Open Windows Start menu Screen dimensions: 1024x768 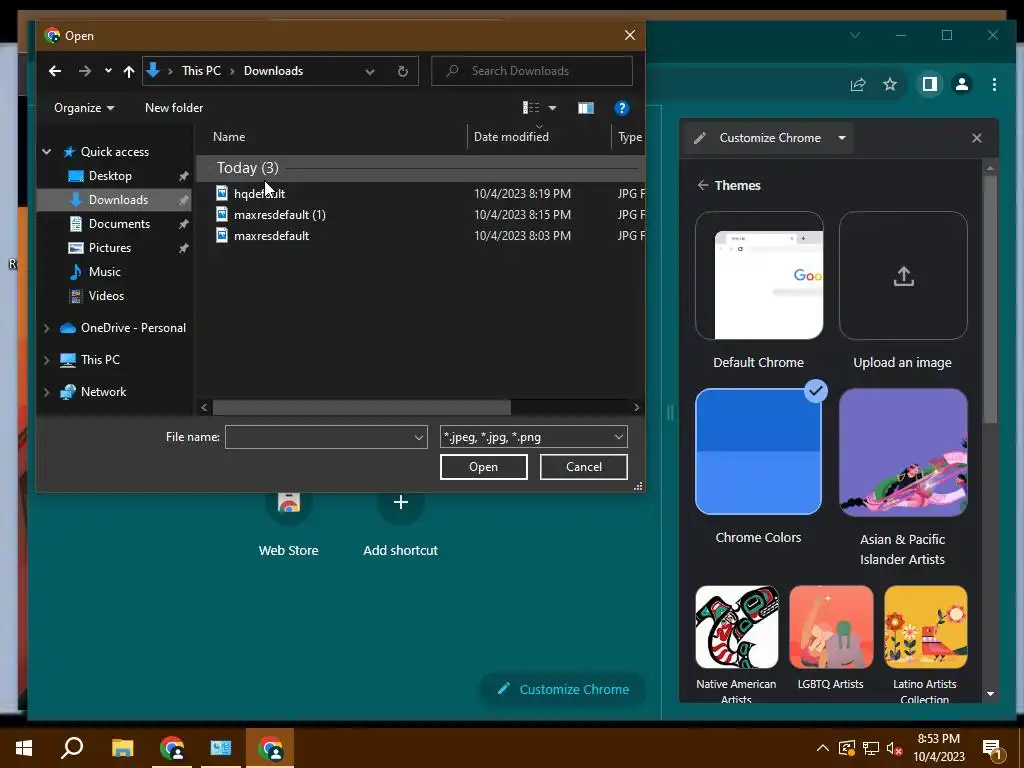coord(24,748)
